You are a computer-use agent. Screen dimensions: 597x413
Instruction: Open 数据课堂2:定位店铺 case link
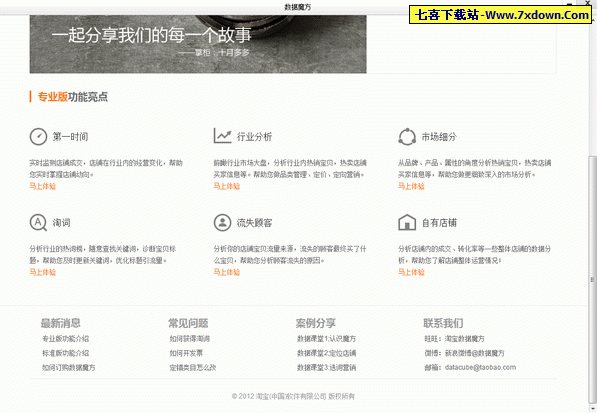click(326, 353)
